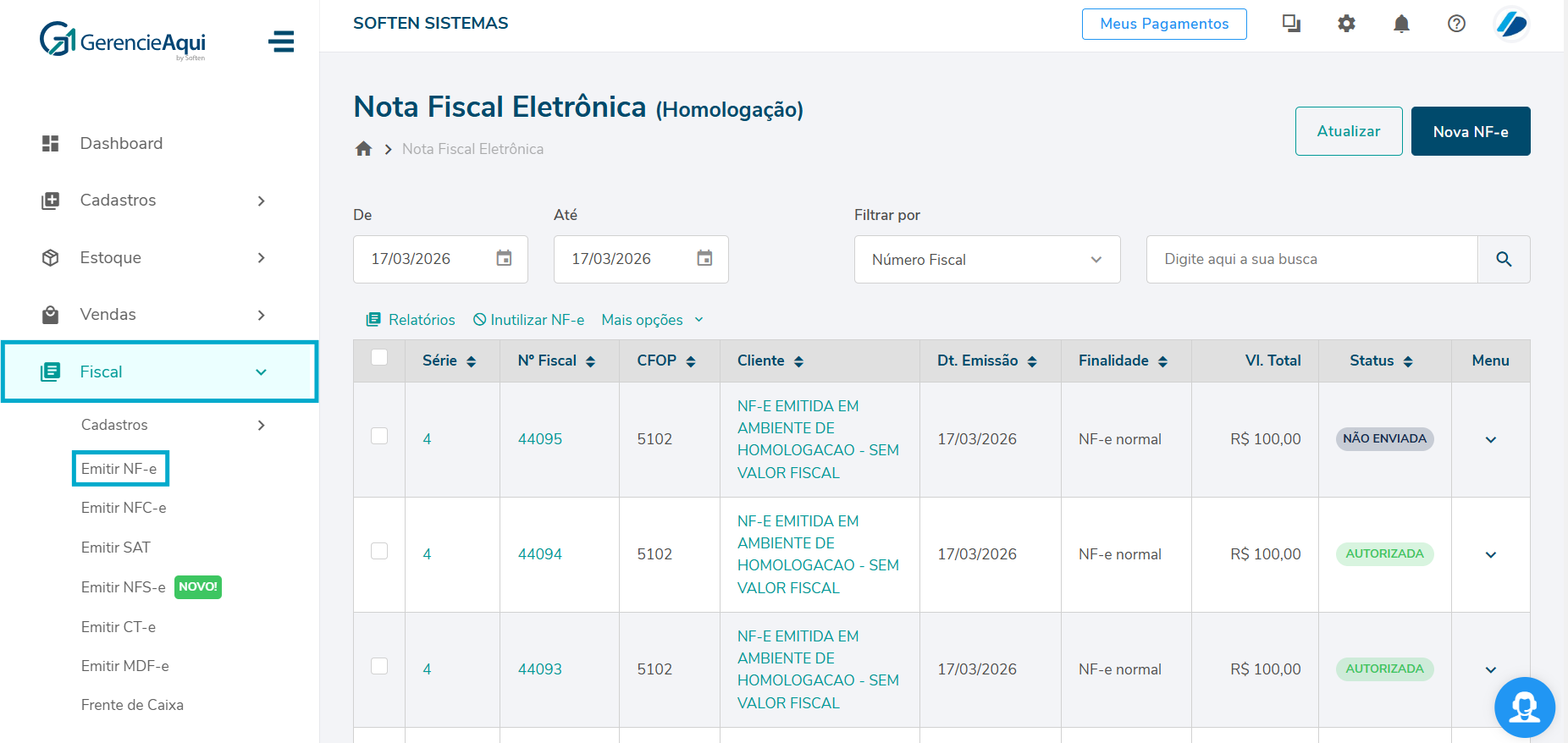Open the 'Número Fiscal' filter dropdown
The width and height of the screenshot is (1568, 743).
[986, 260]
